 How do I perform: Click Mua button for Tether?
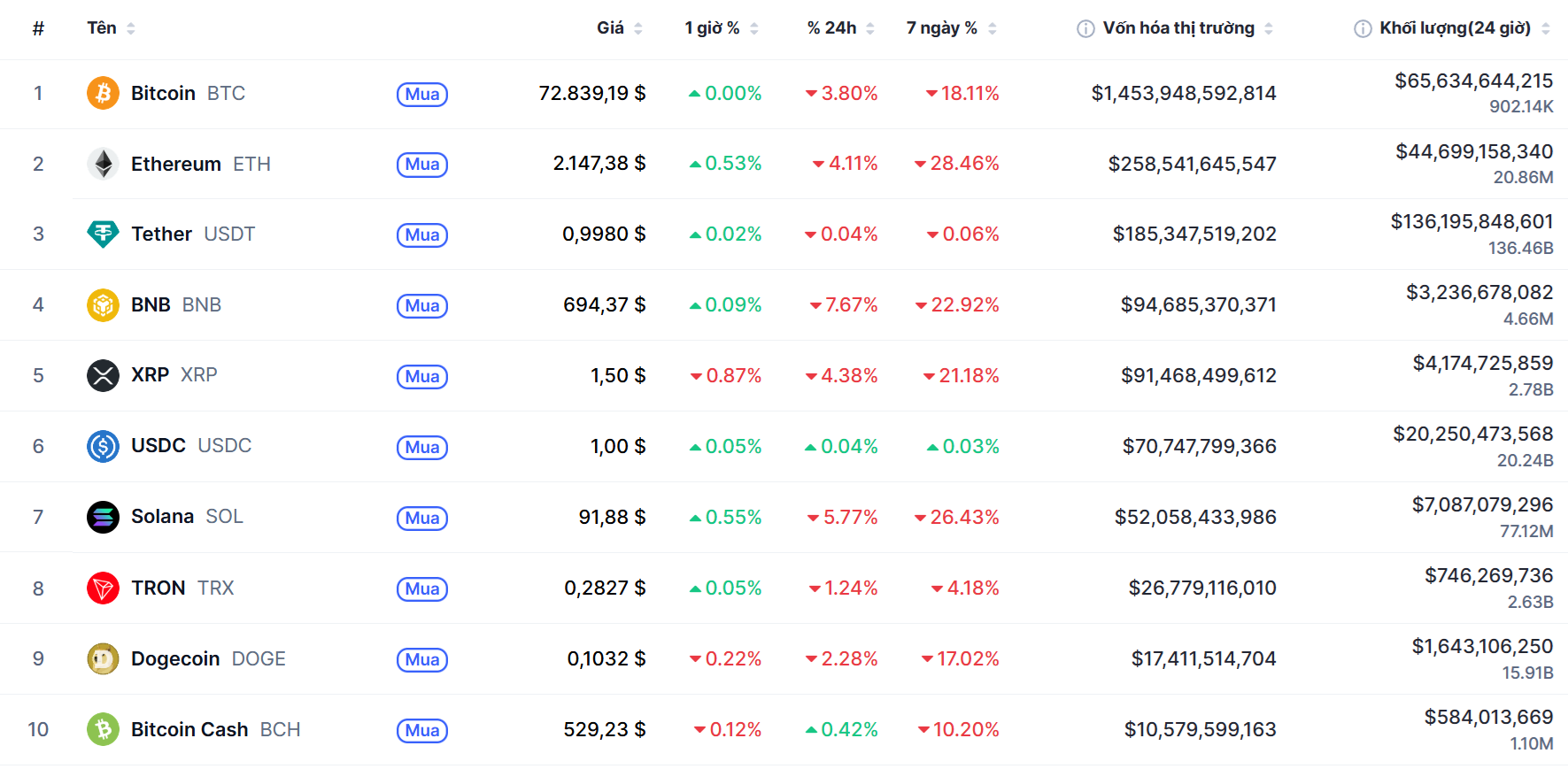[x=422, y=235]
